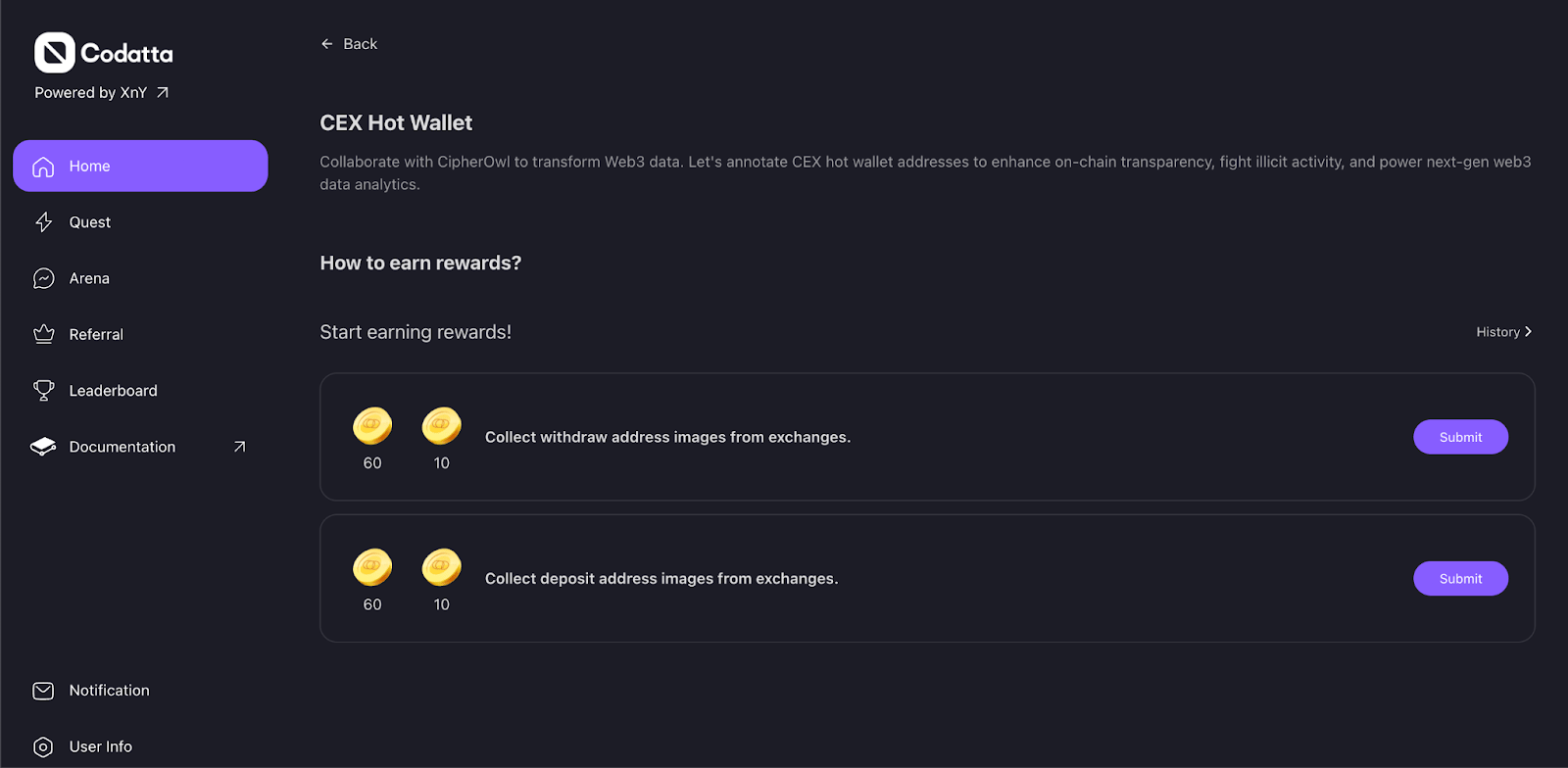The width and height of the screenshot is (1568, 768).
Task: Click the Home house icon in sidebar
Action: coord(43,167)
